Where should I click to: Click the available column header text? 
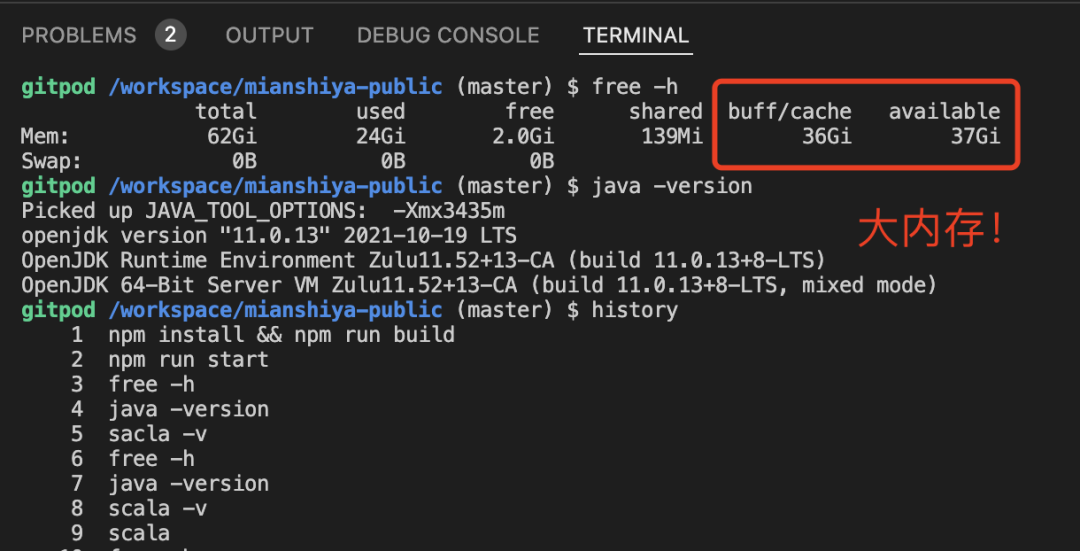944,111
